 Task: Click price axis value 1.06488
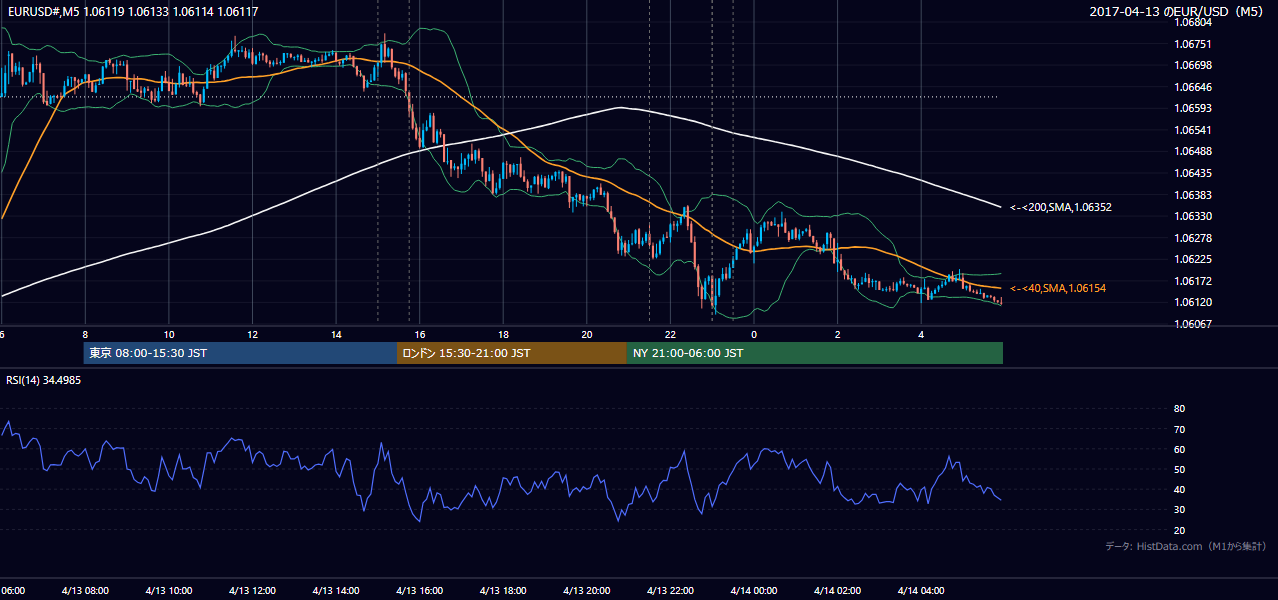click(1192, 151)
